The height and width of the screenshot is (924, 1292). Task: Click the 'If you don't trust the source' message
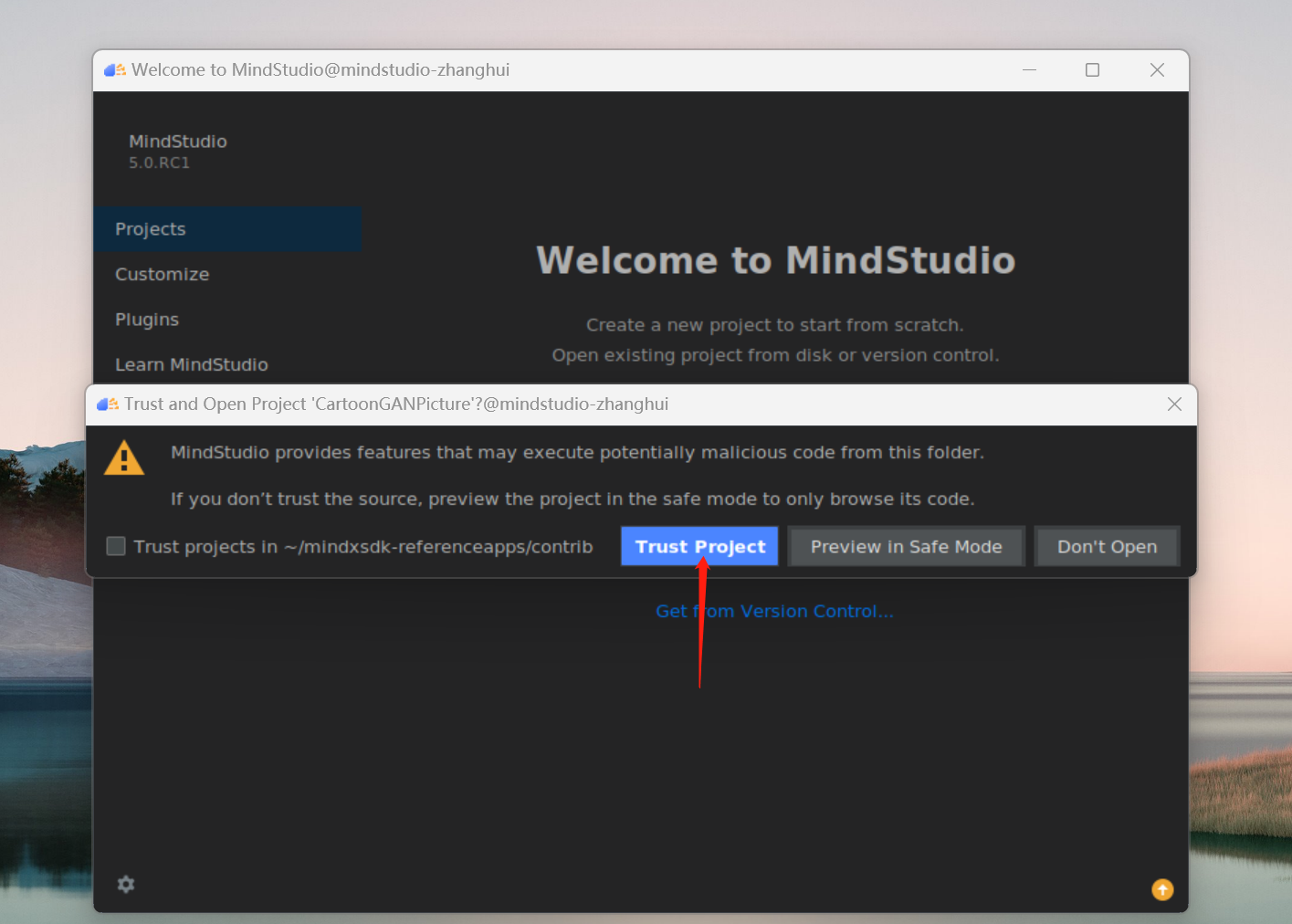point(572,499)
